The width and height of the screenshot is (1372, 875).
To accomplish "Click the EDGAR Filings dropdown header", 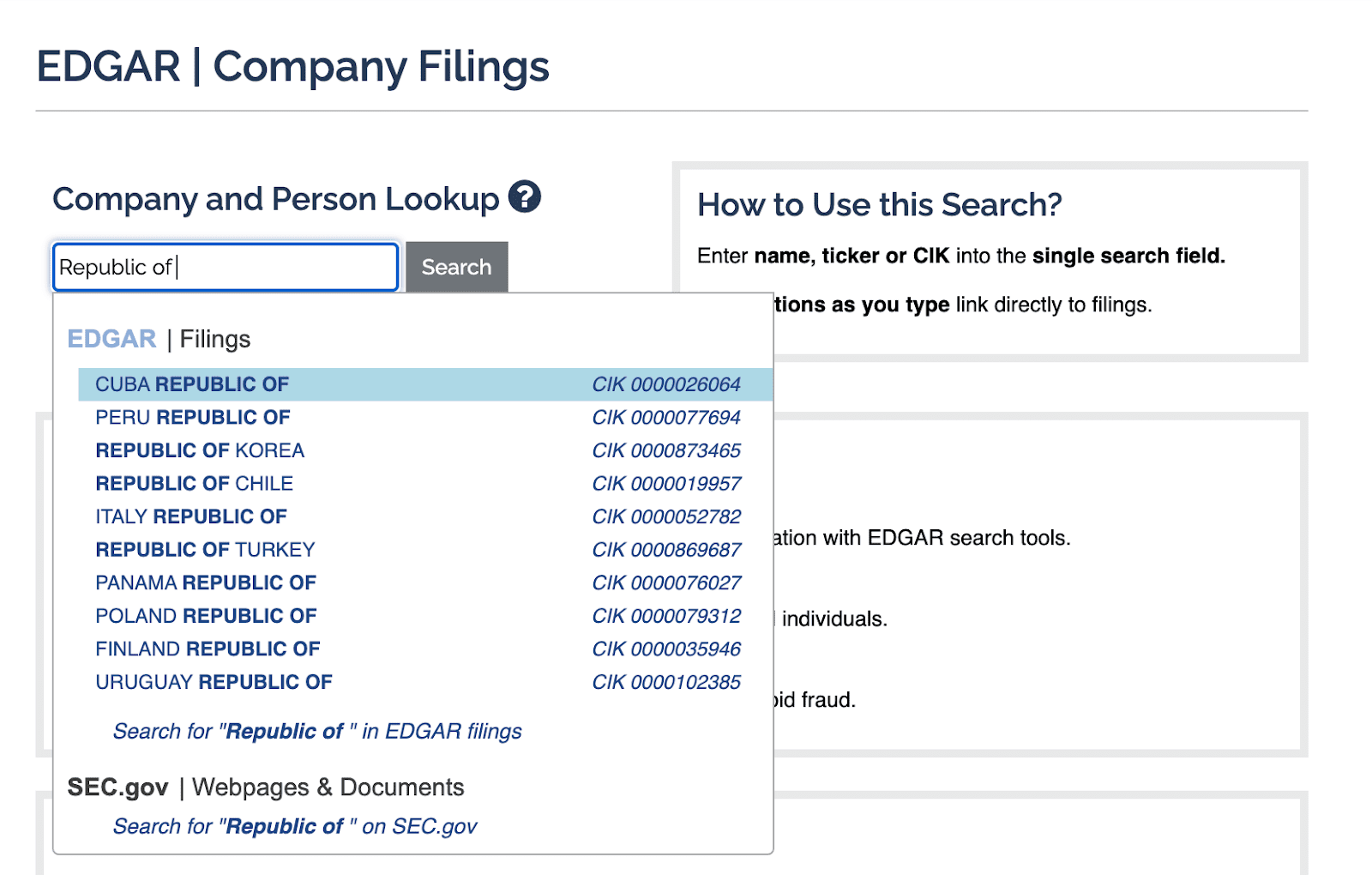I will pyautogui.click(x=159, y=339).
